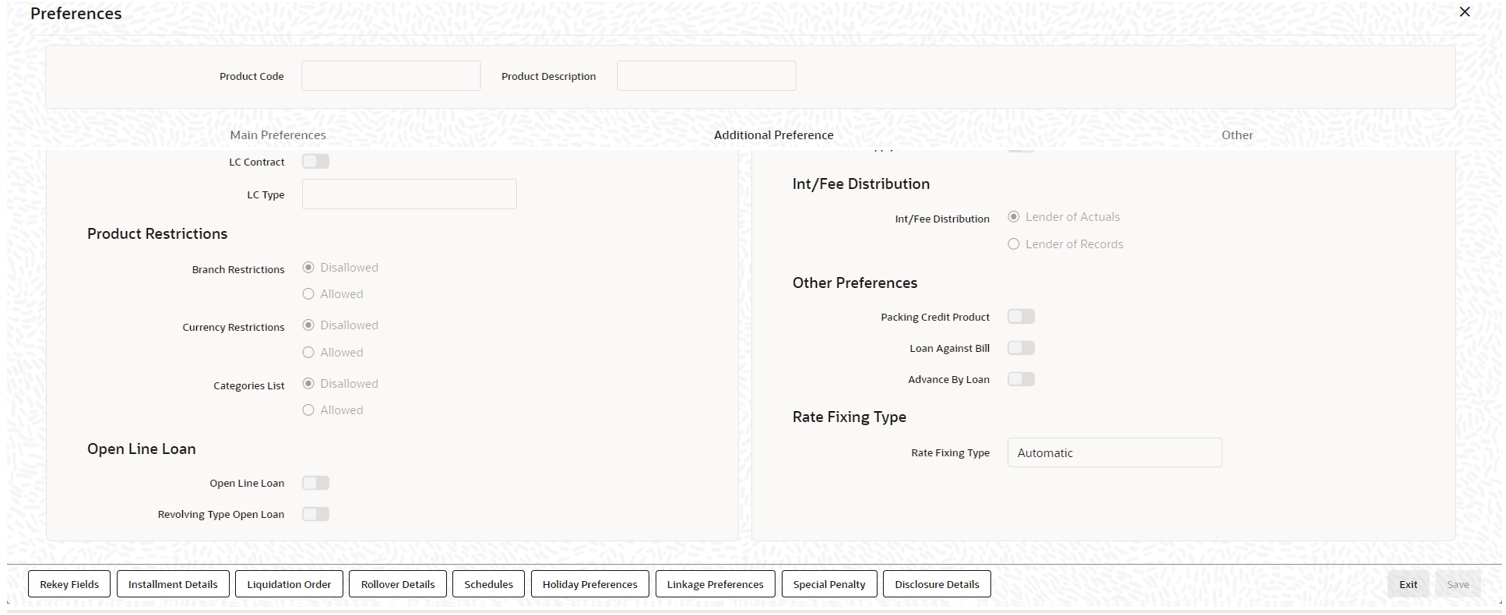Enable the Open Line Loan toggle
This screenshot has width=1506, height=615.
click(x=316, y=483)
